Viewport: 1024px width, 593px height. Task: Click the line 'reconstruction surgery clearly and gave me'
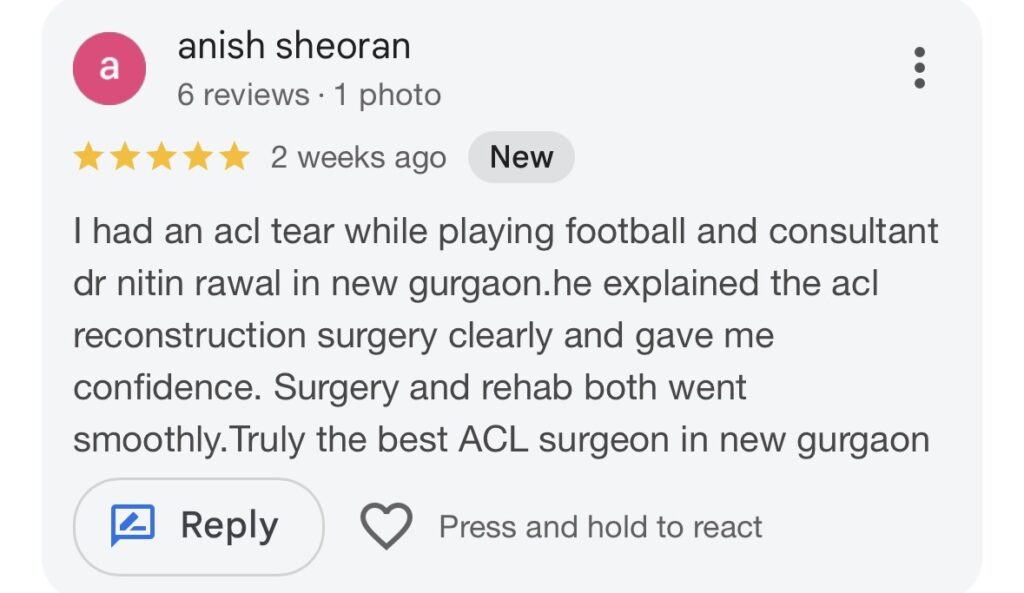coord(423,336)
